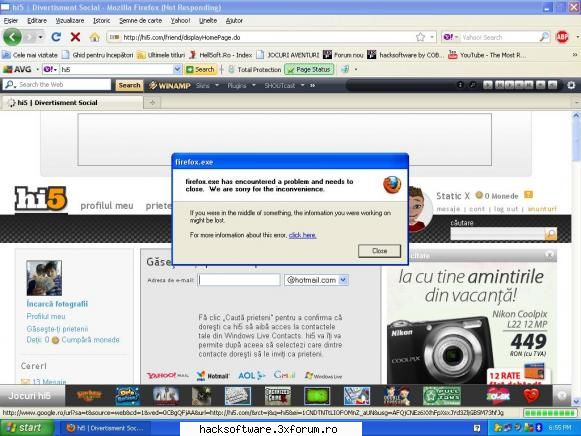Image resolution: width=581 pixels, height=436 pixels.
Task: Click the hi5 logo
Action: coord(41,199)
